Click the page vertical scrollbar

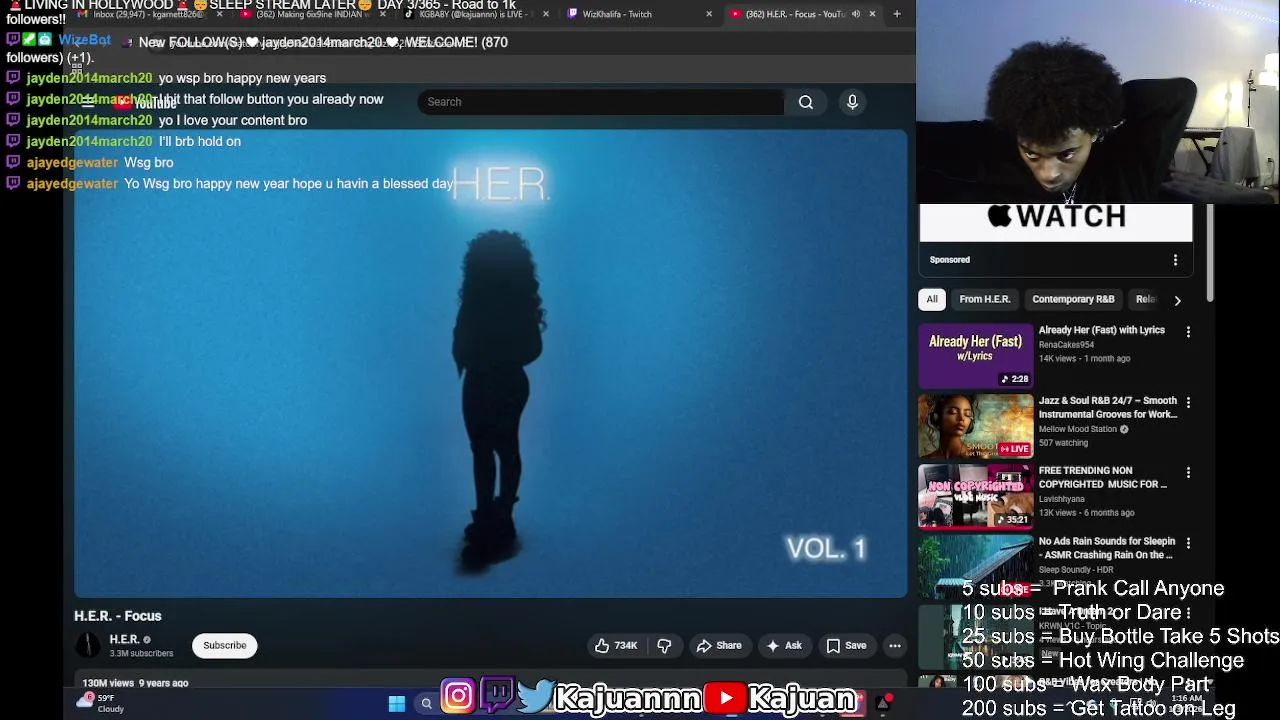1210,255
